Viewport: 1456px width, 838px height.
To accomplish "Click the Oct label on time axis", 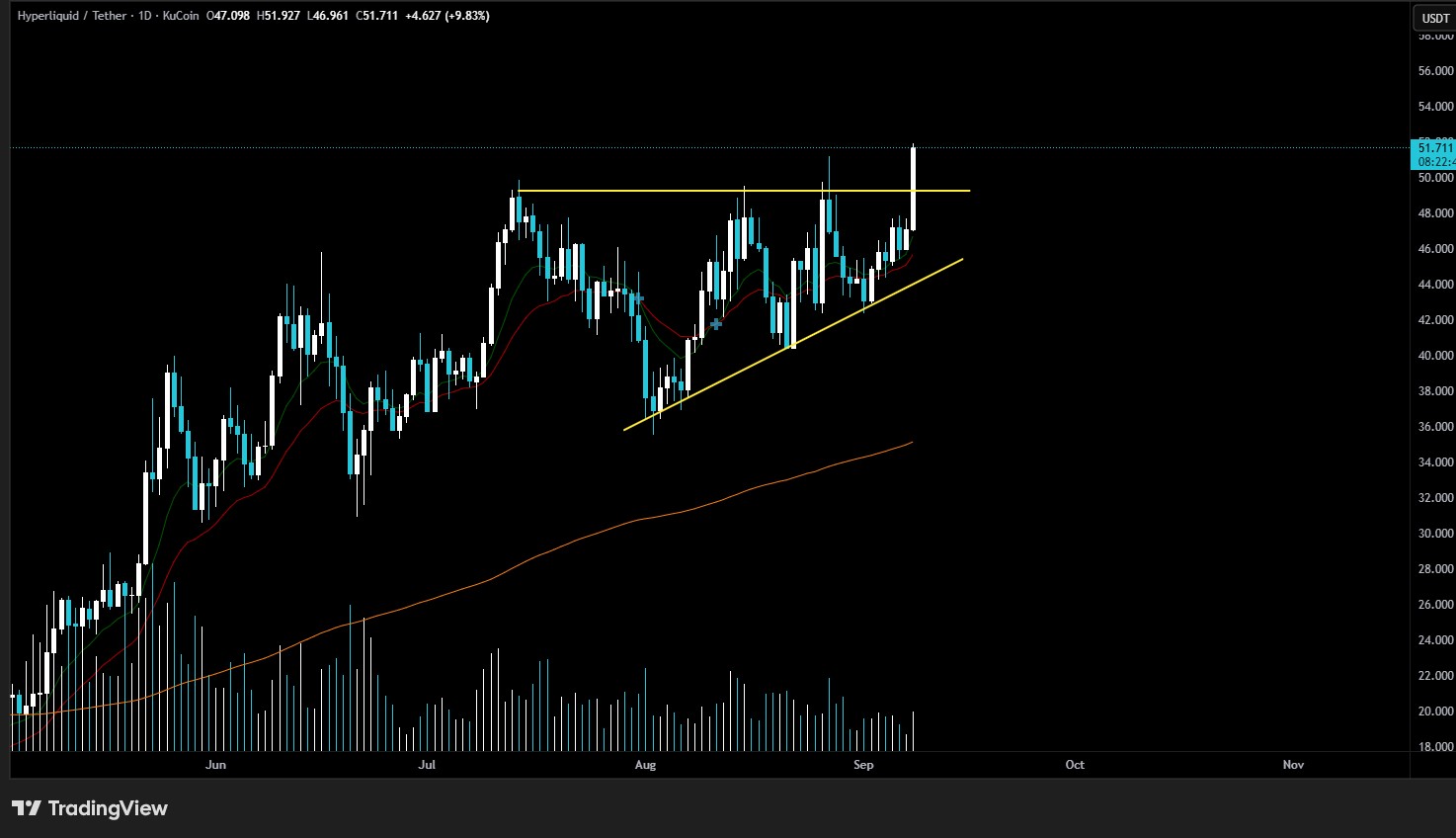I will click(x=1075, y=765).
